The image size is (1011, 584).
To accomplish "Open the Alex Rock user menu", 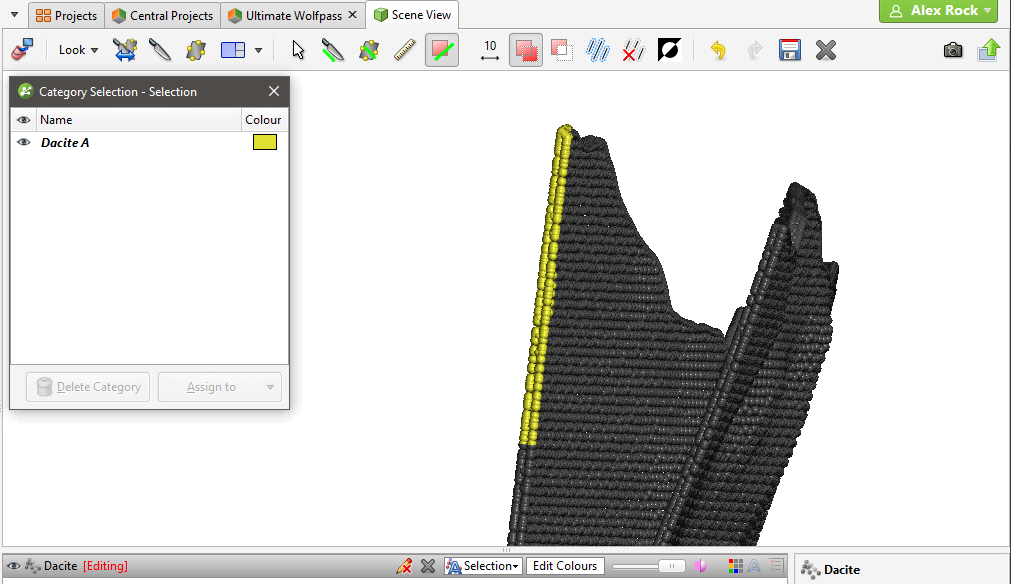I will pos(938,11).
